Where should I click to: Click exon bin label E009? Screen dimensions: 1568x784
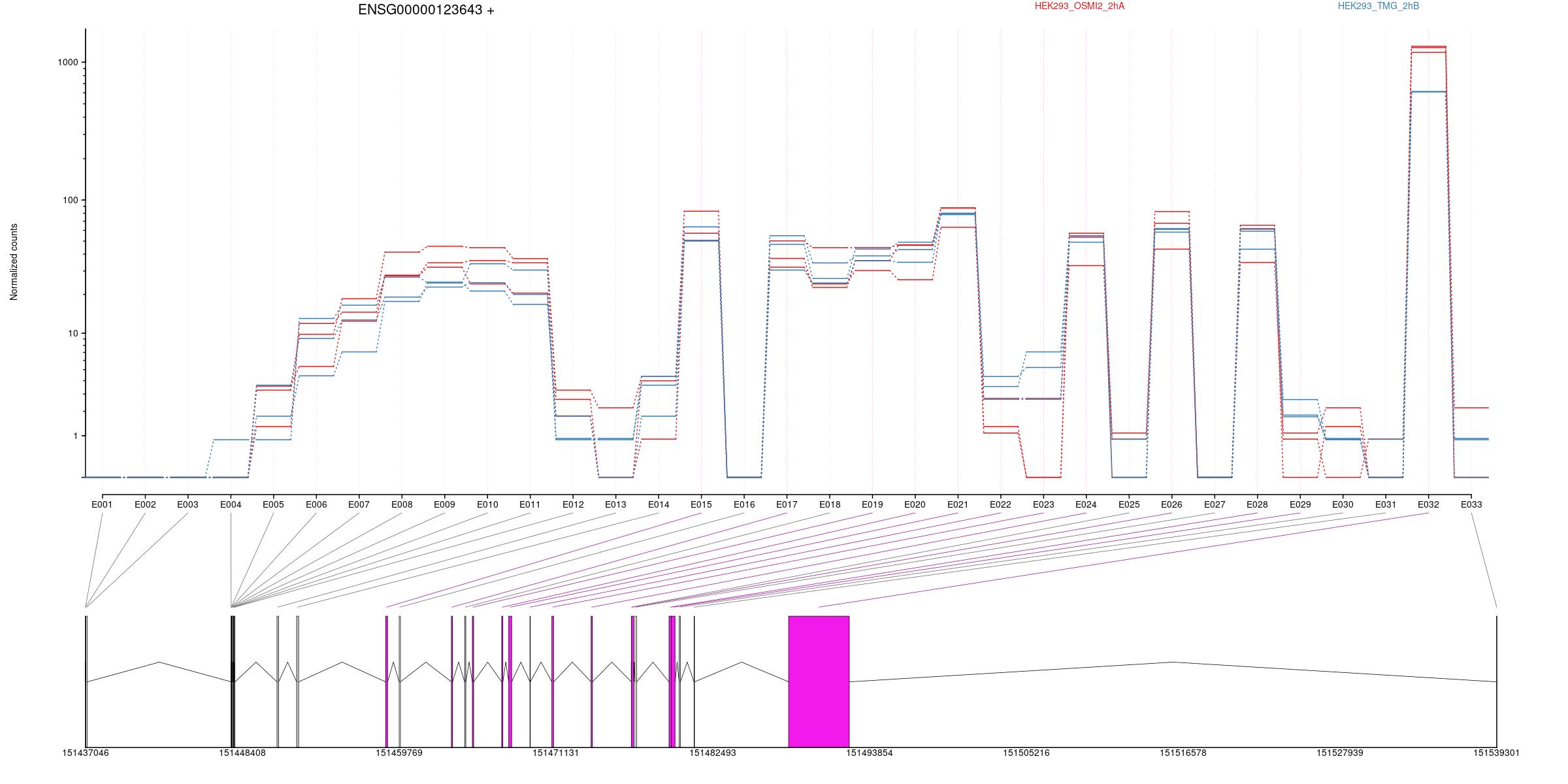pos(444,504)
